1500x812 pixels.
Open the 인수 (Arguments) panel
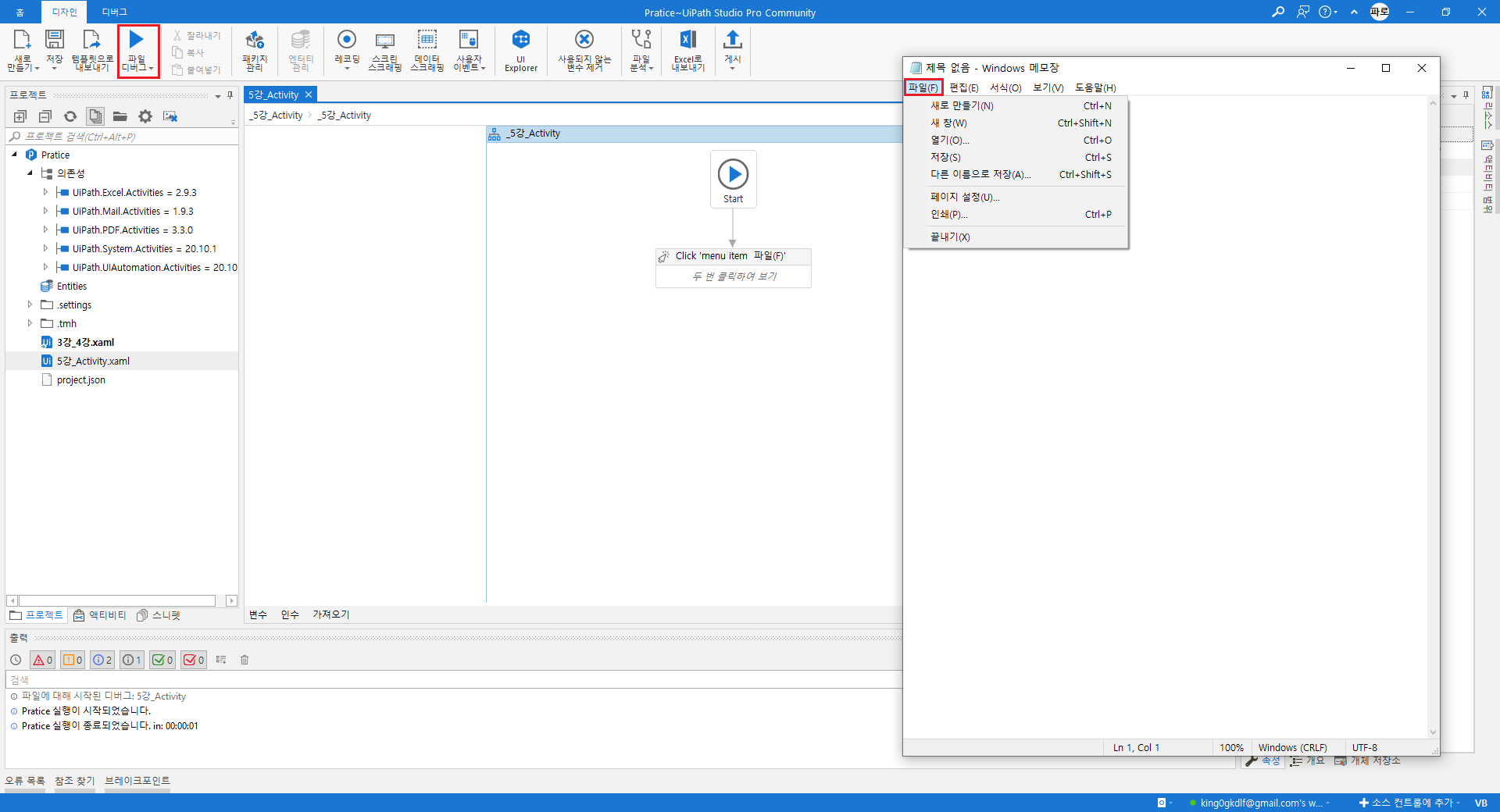point(290,614)
